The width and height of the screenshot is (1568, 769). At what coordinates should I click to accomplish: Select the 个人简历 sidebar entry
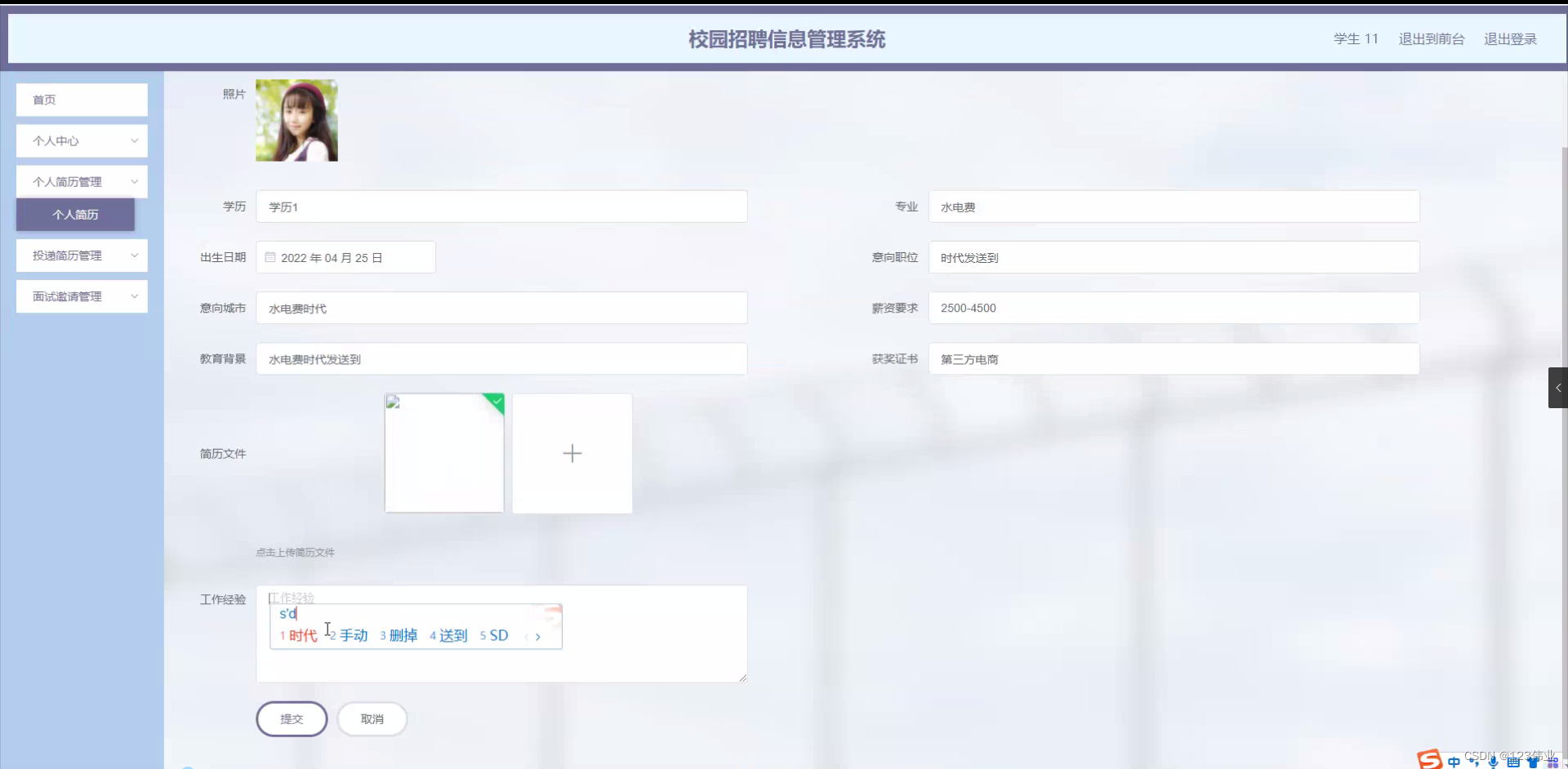[x=75, y=215]
